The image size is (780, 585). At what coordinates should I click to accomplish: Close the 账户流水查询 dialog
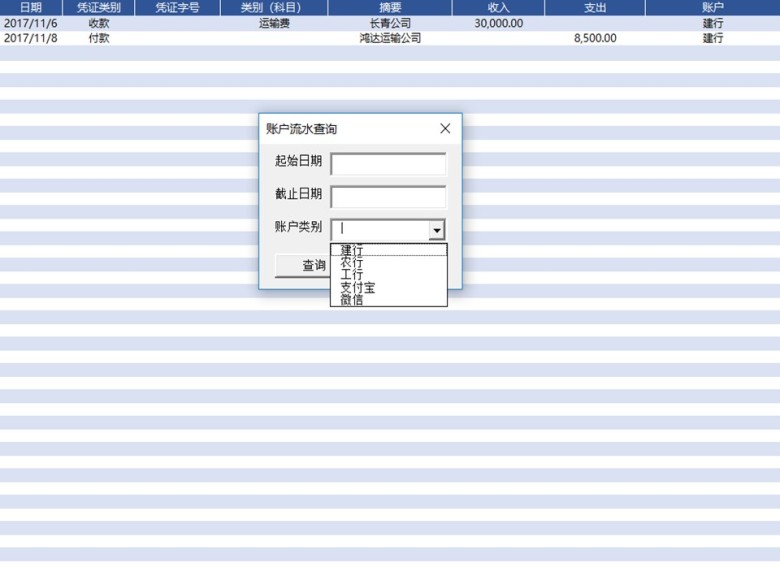[x=445, y=129]
